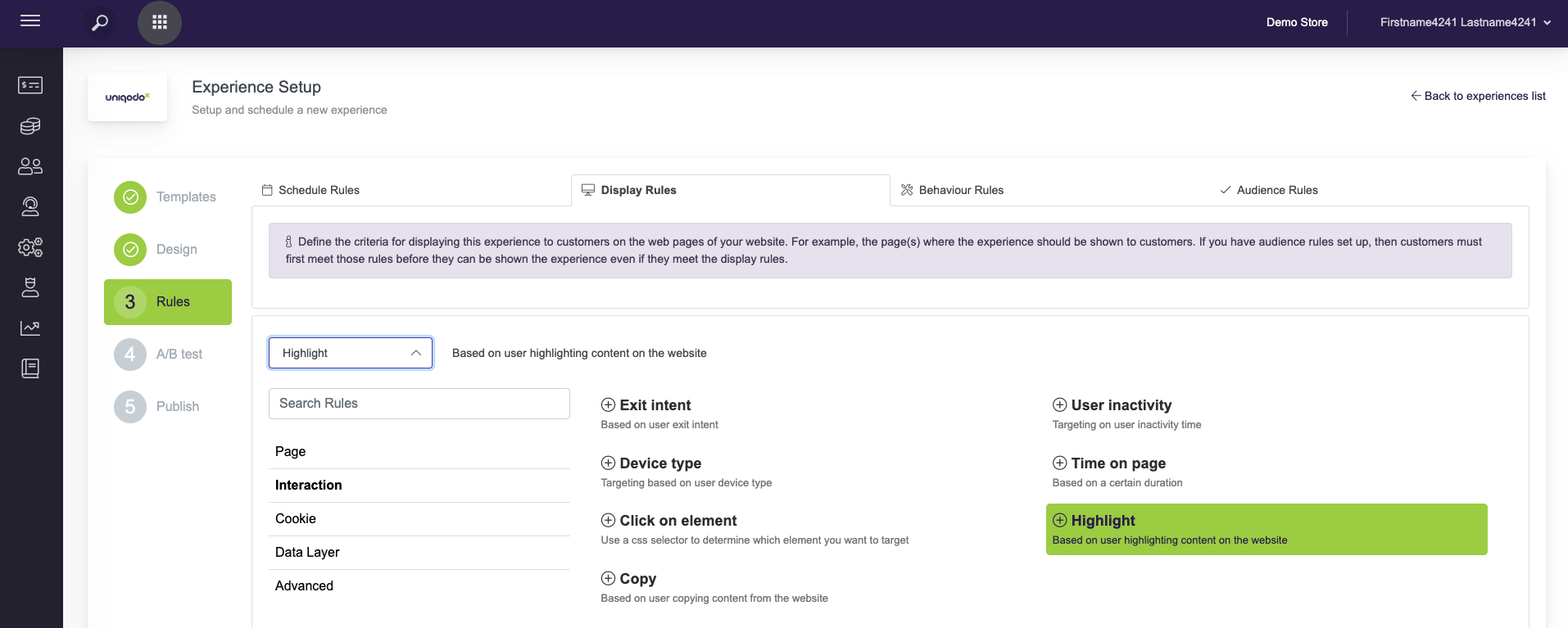Expand the user account menu

(x=1465, y=23)
